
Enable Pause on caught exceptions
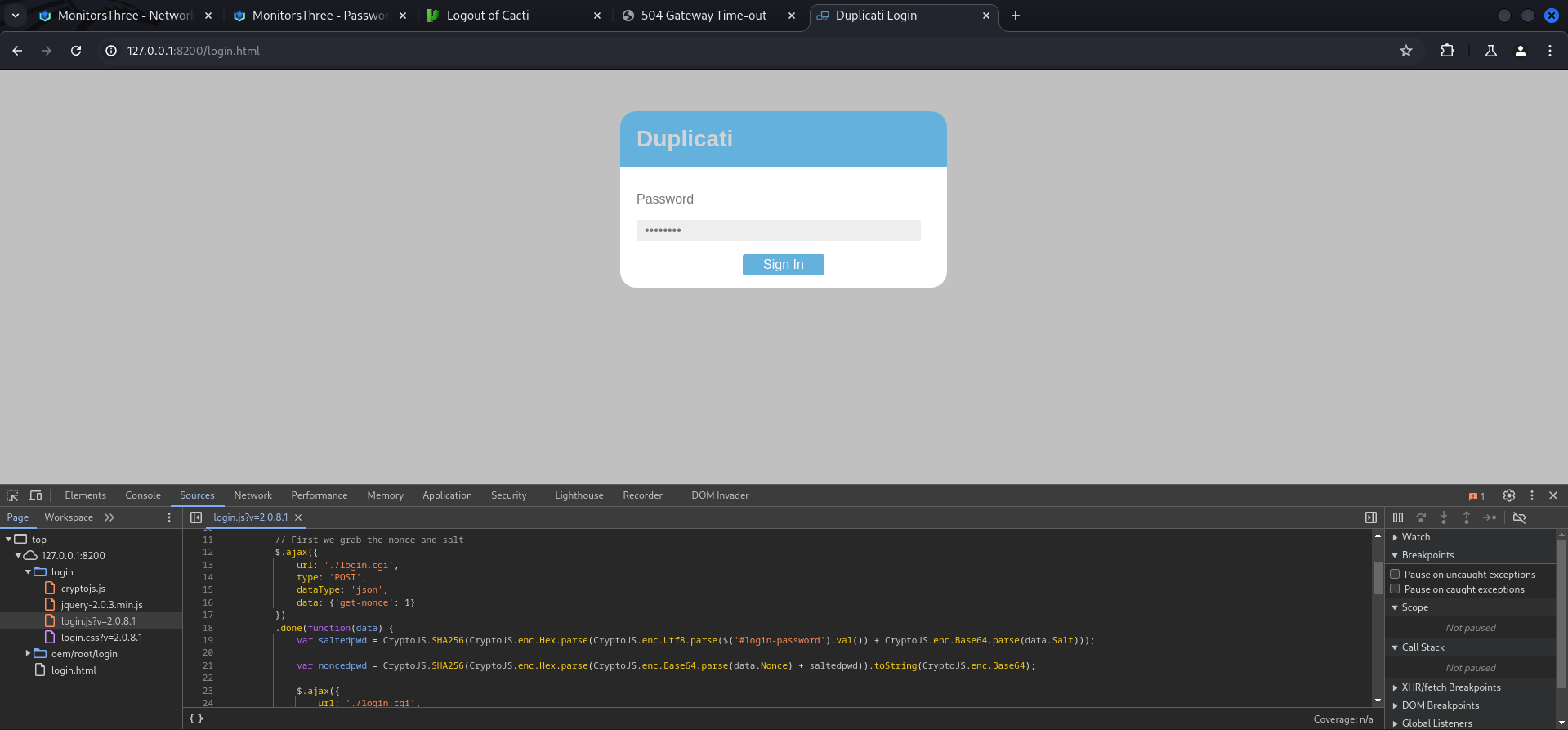[1396, 589]
